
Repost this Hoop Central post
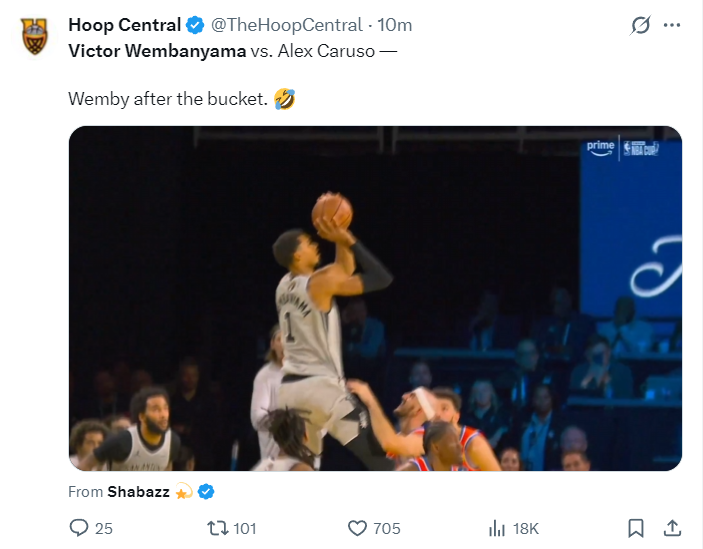point(217,527)
